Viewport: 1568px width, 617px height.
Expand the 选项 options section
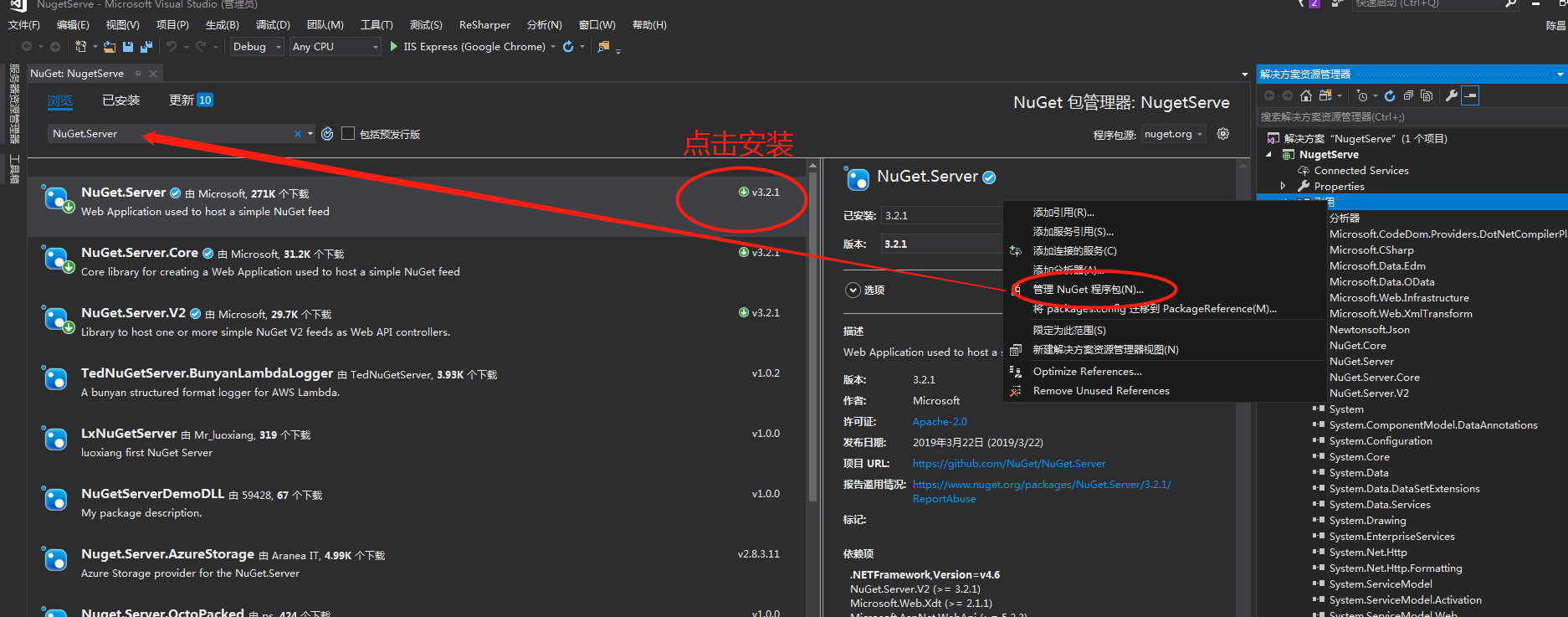point(853,290)
